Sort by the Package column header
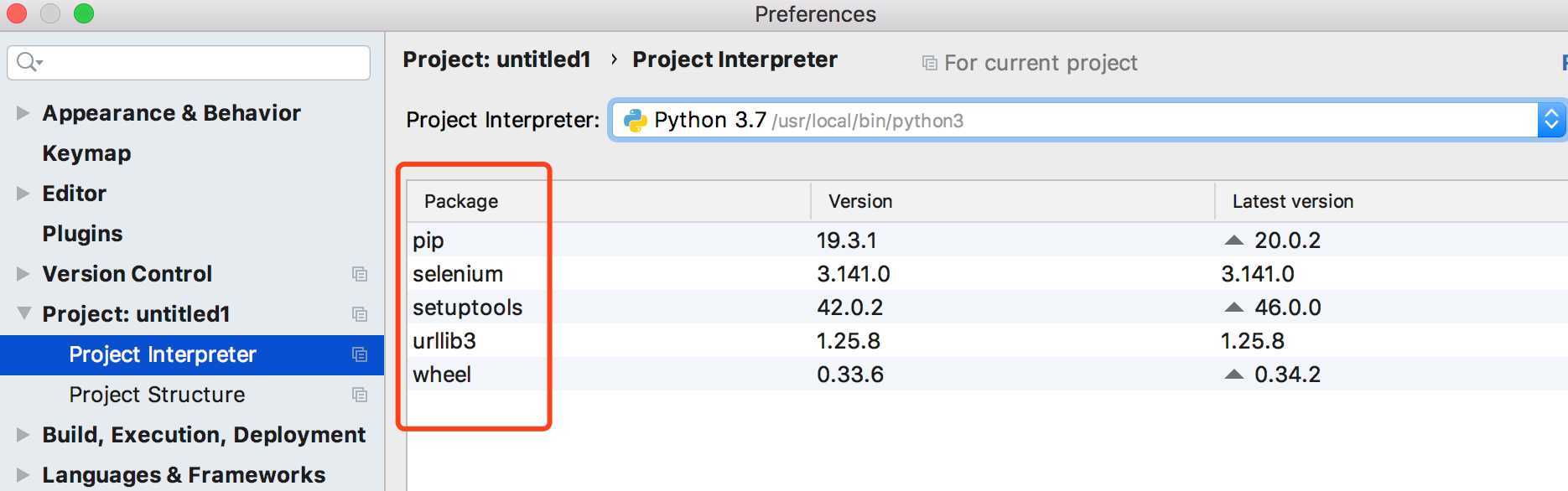The height and width of the screenshot is (491, 1568). pos(609,201)
